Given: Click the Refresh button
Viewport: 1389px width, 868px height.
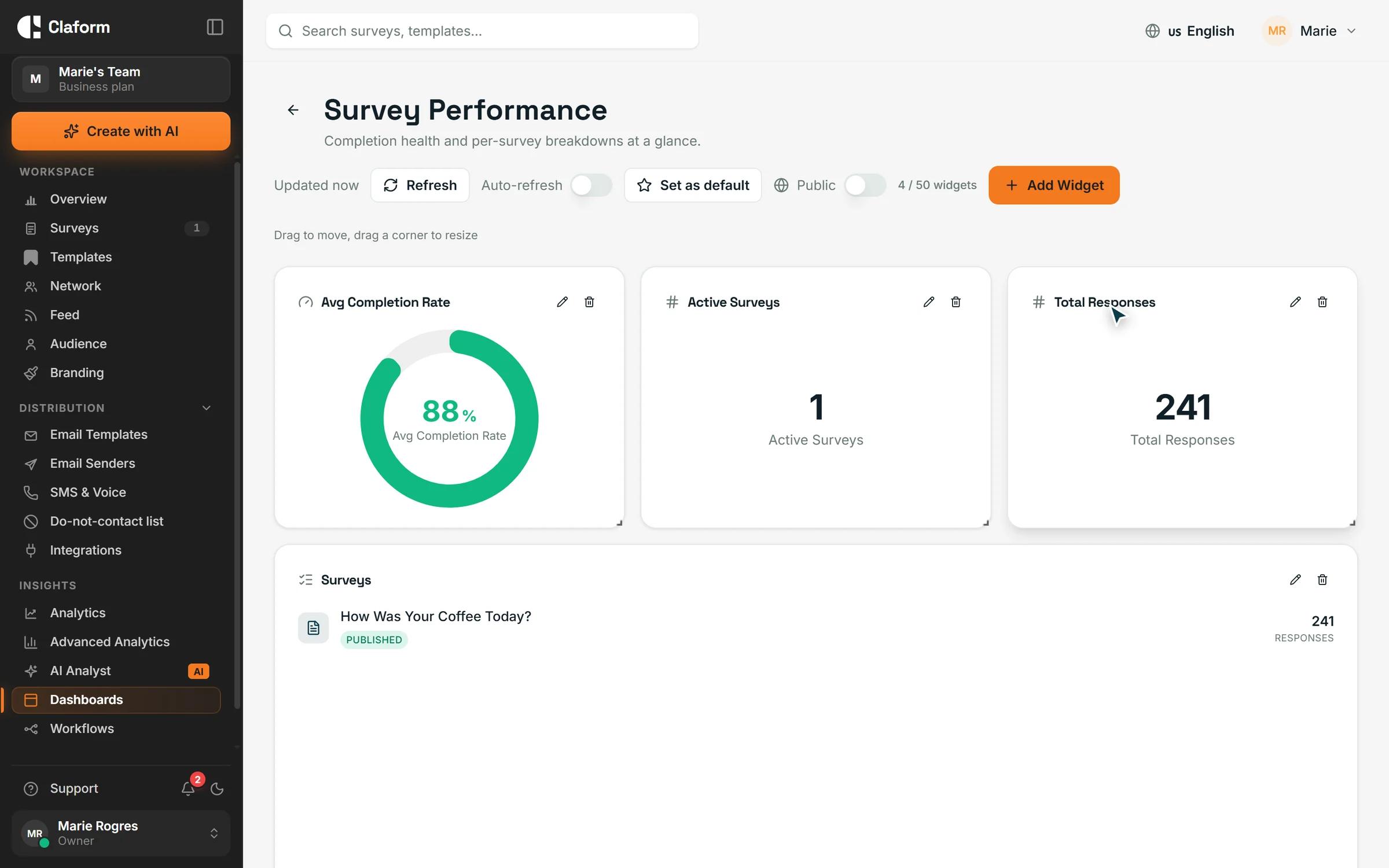Looking at the screenshot, I should click(x=420, y=185).
